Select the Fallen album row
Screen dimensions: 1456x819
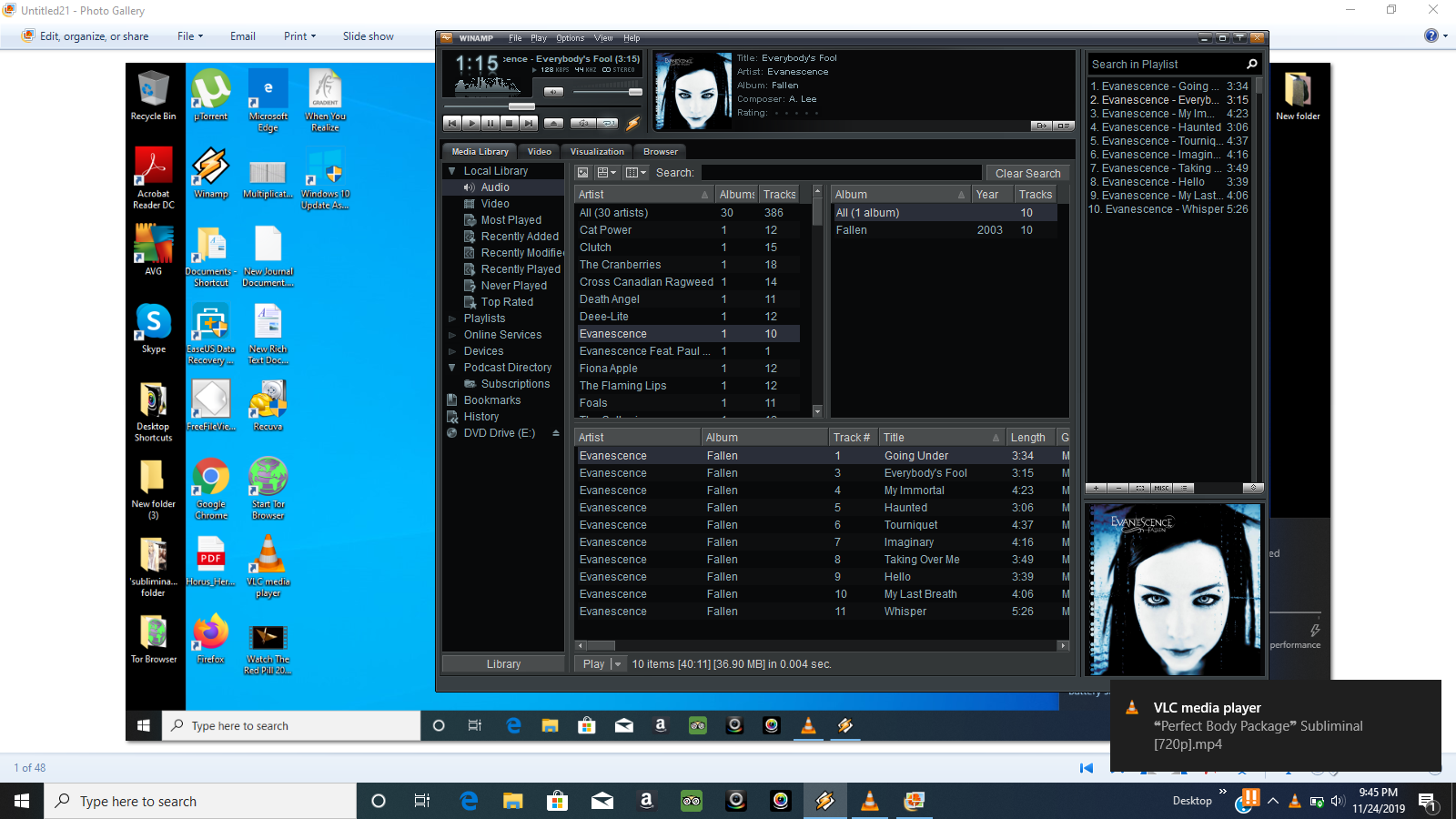coord(945,230)
